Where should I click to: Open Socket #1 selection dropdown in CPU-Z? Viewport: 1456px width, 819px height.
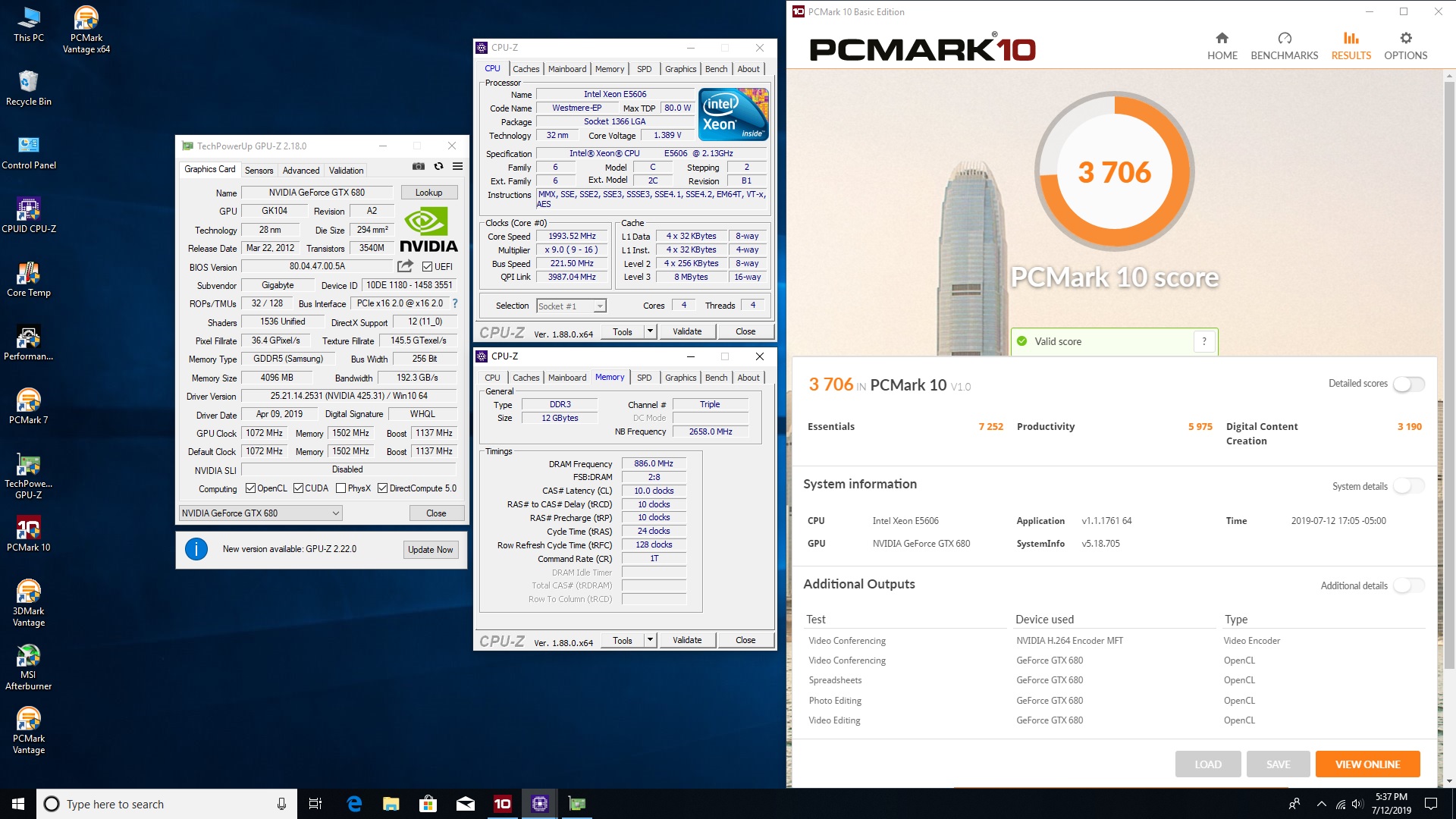click(x=571, y=306)
